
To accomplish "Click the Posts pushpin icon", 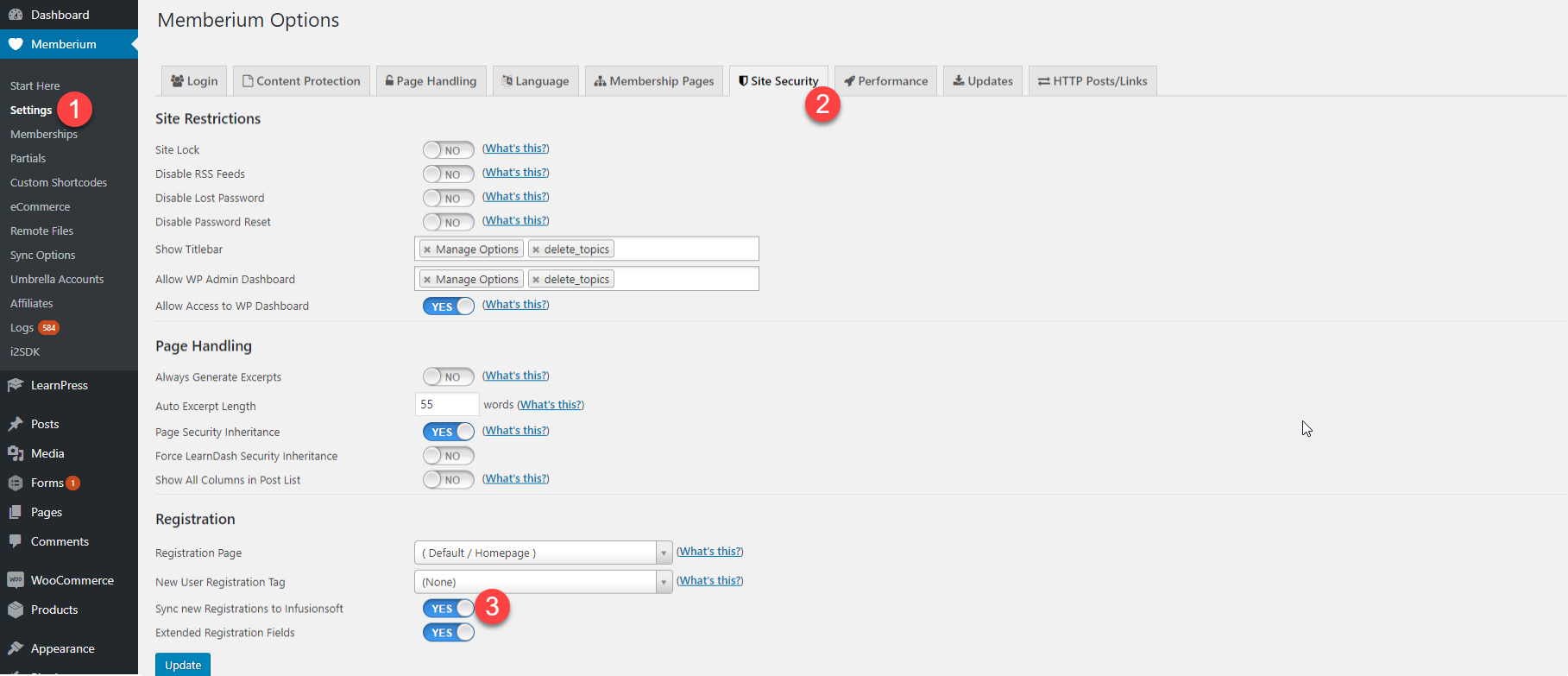I will point(16,424).
